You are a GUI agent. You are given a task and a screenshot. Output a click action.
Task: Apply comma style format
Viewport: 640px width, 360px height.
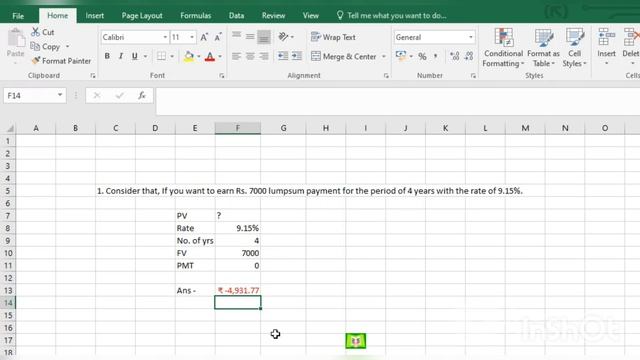point(436,56)
